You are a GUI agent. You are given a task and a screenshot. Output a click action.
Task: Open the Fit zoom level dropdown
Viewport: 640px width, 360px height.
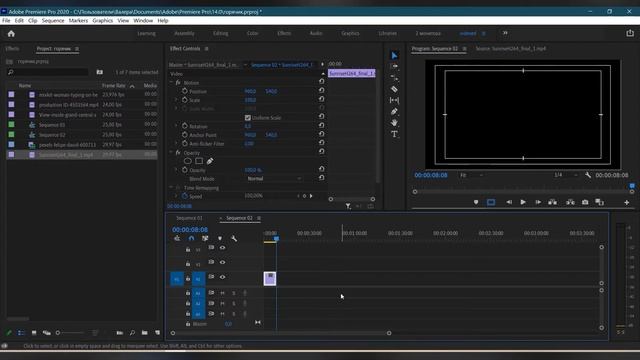click(471, 175)
